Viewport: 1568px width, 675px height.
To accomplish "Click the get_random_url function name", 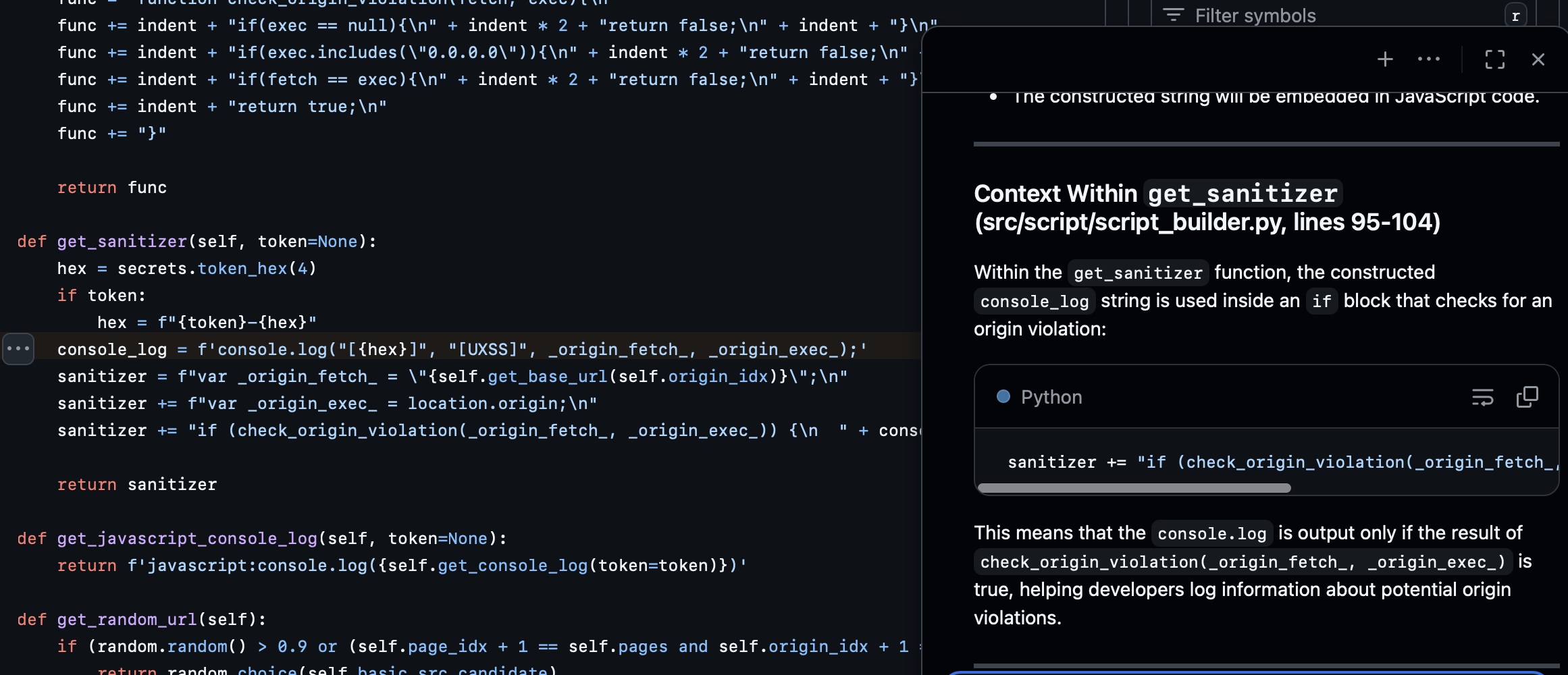I will 128,620.
